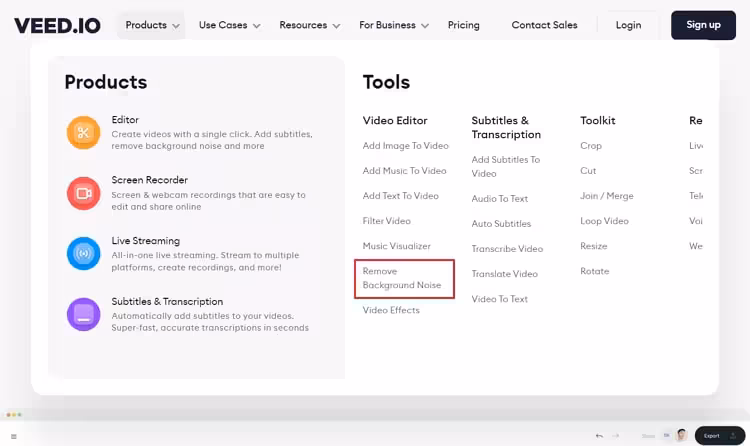Select Contact Sales in navigation
The image size is (750, 446).
(x=544, y=25)
